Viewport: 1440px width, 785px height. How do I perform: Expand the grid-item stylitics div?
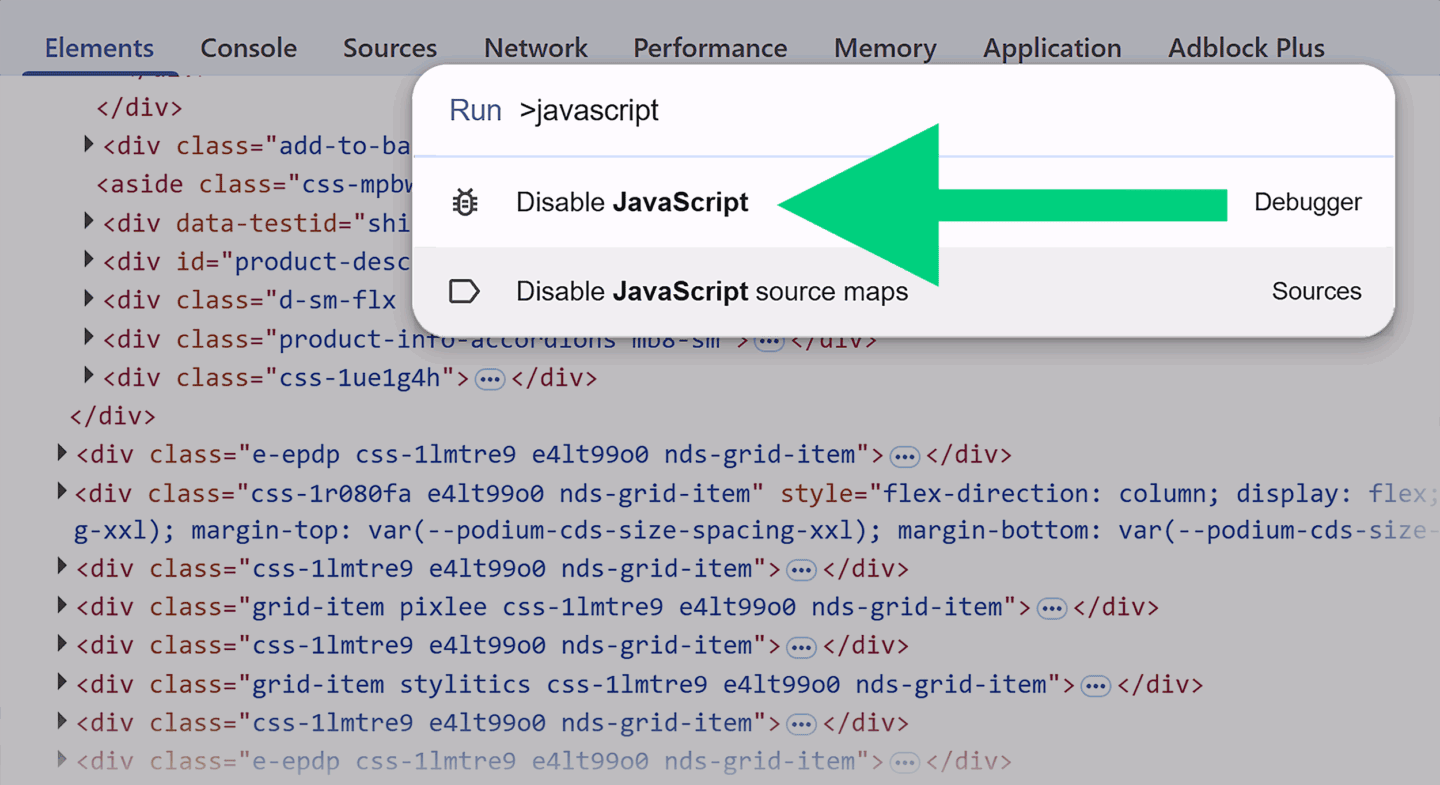[x=62, y=684]
